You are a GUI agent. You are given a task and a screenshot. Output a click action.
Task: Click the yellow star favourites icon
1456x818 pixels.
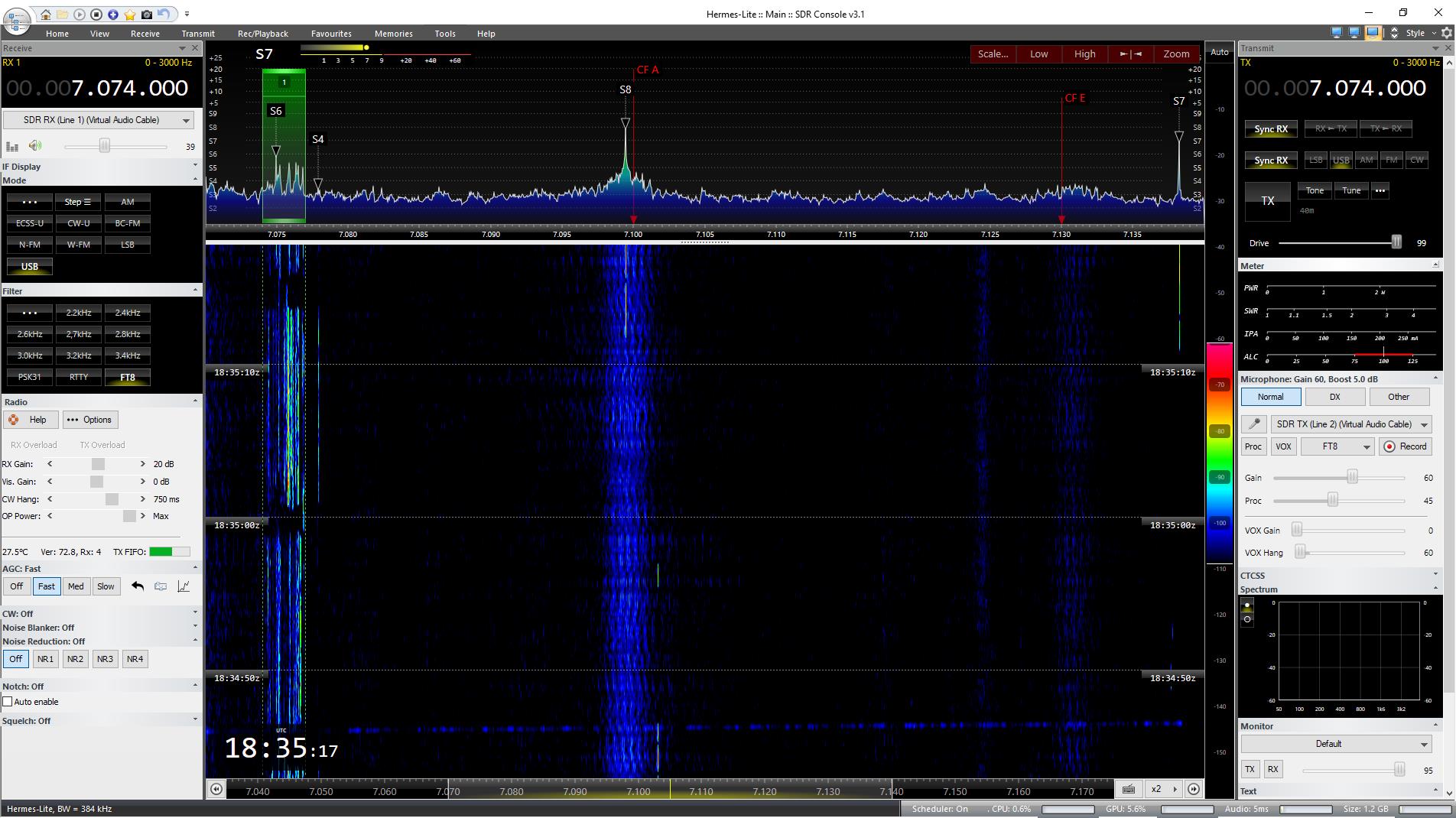pos(130,15)
